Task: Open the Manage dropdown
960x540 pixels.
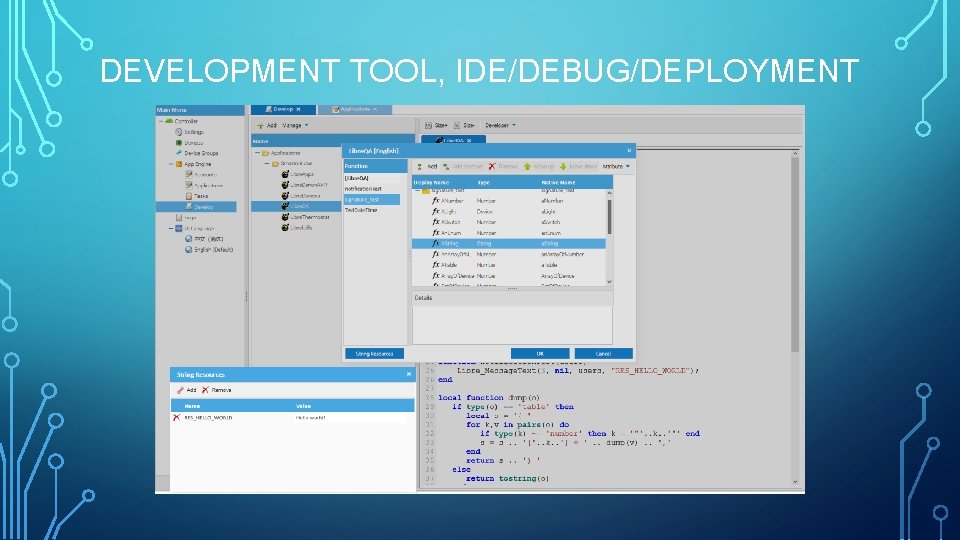Action: 295,126
